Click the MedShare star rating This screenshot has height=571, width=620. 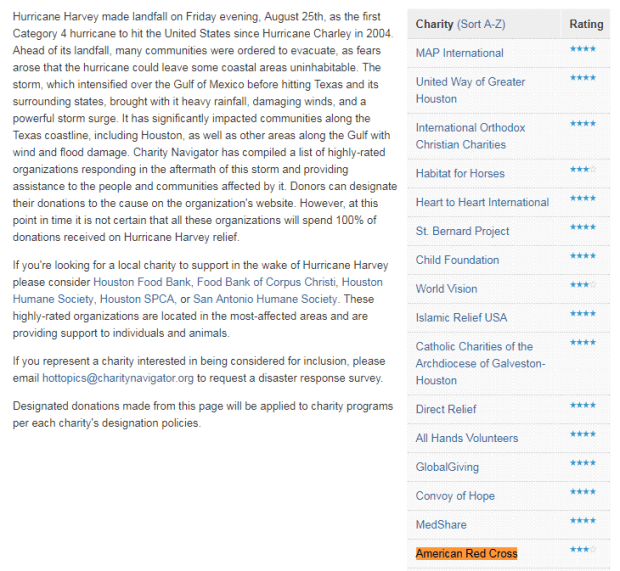582,522
